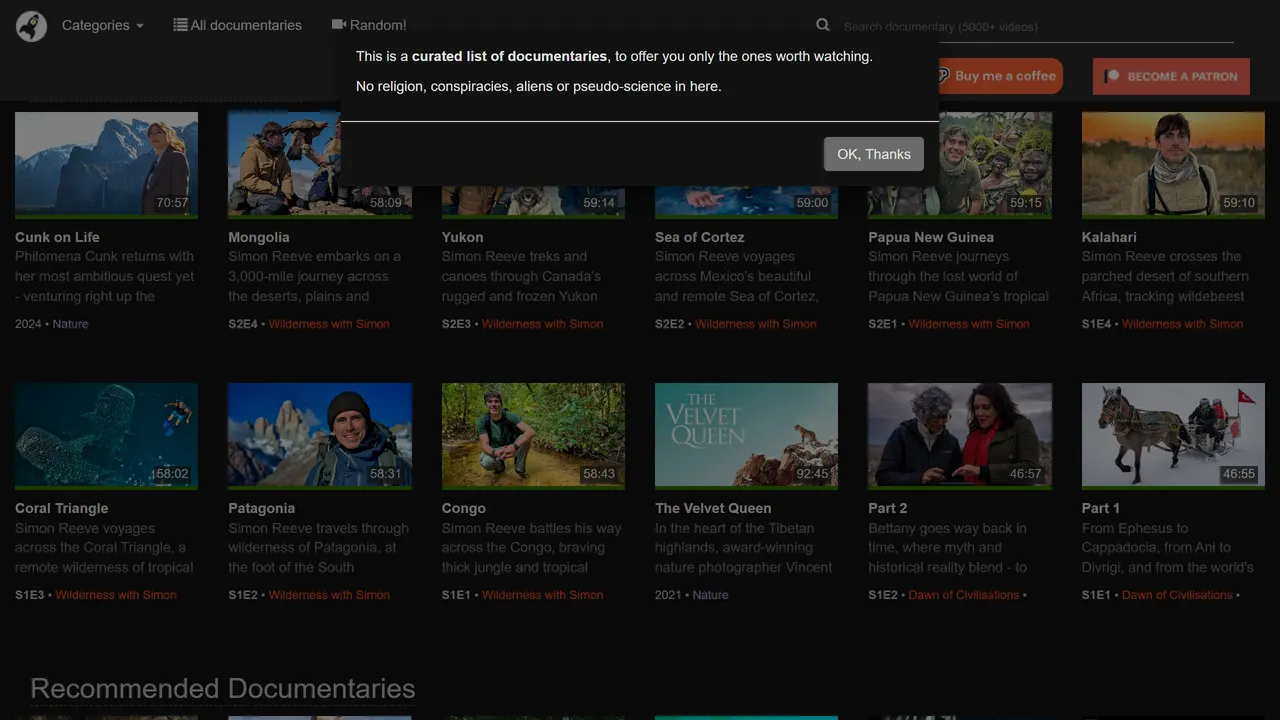Open All documentaries list
This screenshot has height=720, width=1280.
pyautogui.click(x=238, y=25)
